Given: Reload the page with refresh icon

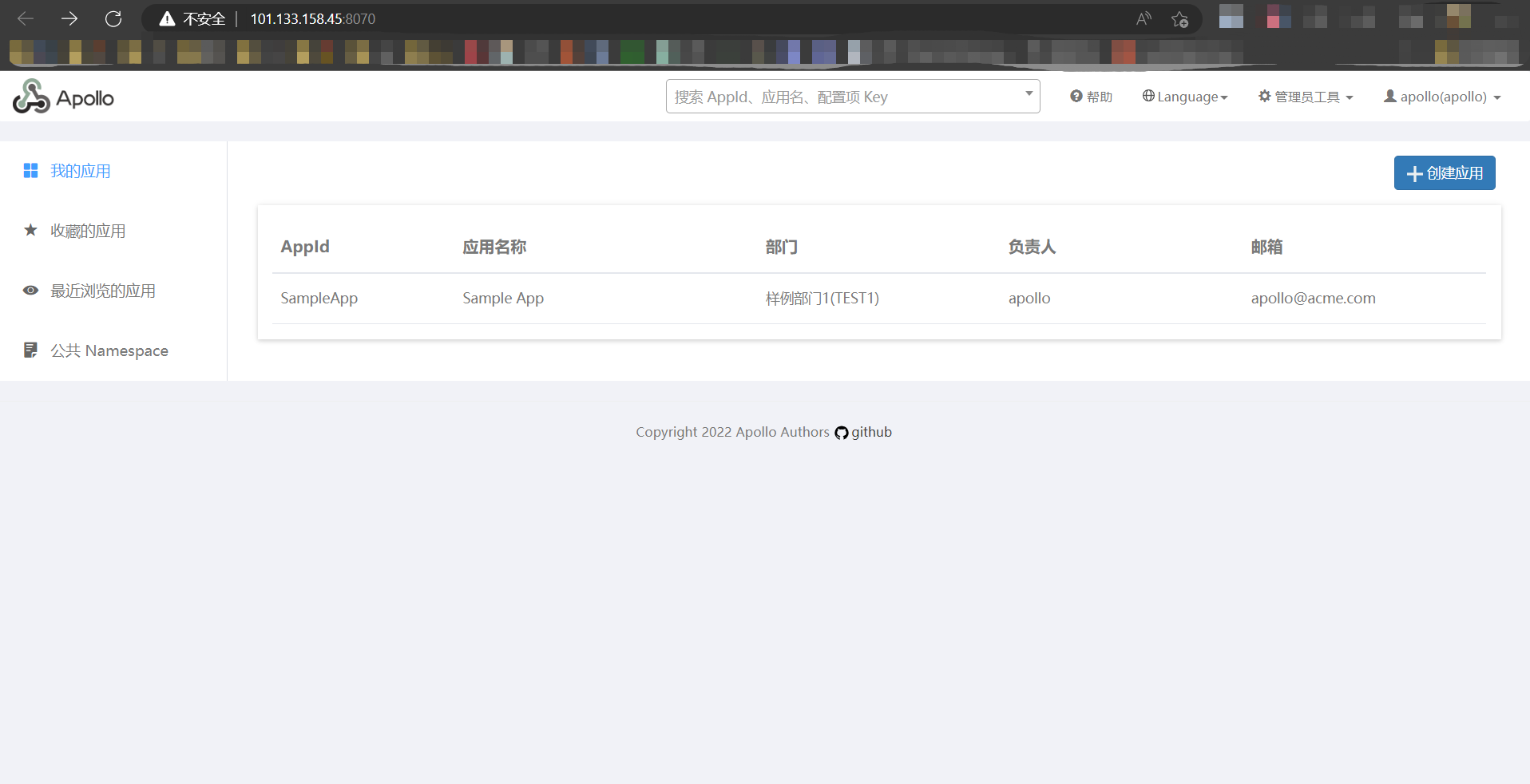Looking at the screenshot, I should 113,18.
